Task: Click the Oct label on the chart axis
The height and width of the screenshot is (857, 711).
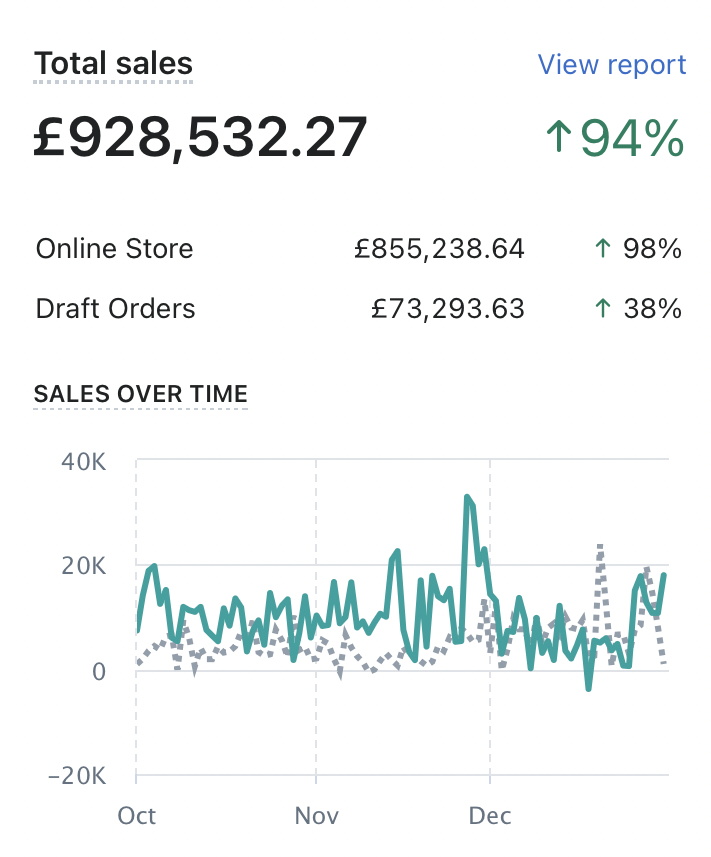Action: 137,816
